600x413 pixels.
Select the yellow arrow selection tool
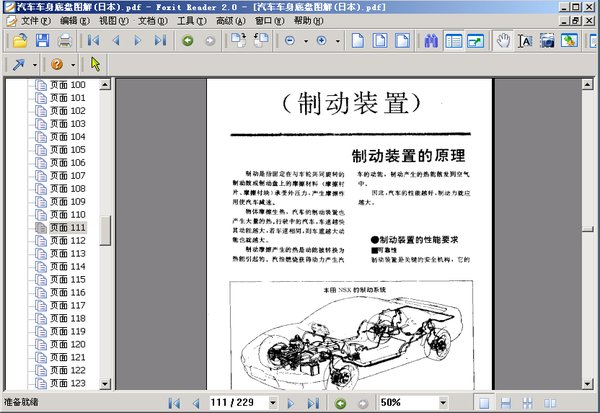coord(96,64)
